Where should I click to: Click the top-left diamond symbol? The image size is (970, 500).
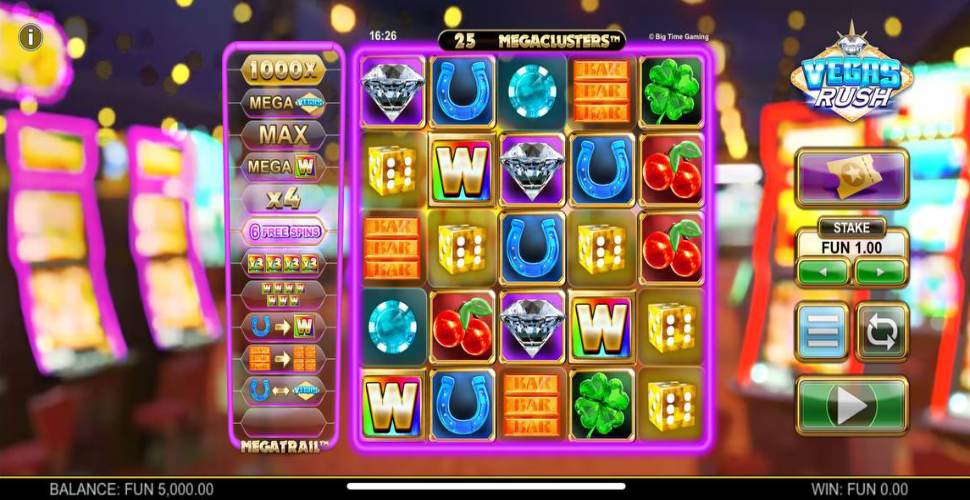393,92
